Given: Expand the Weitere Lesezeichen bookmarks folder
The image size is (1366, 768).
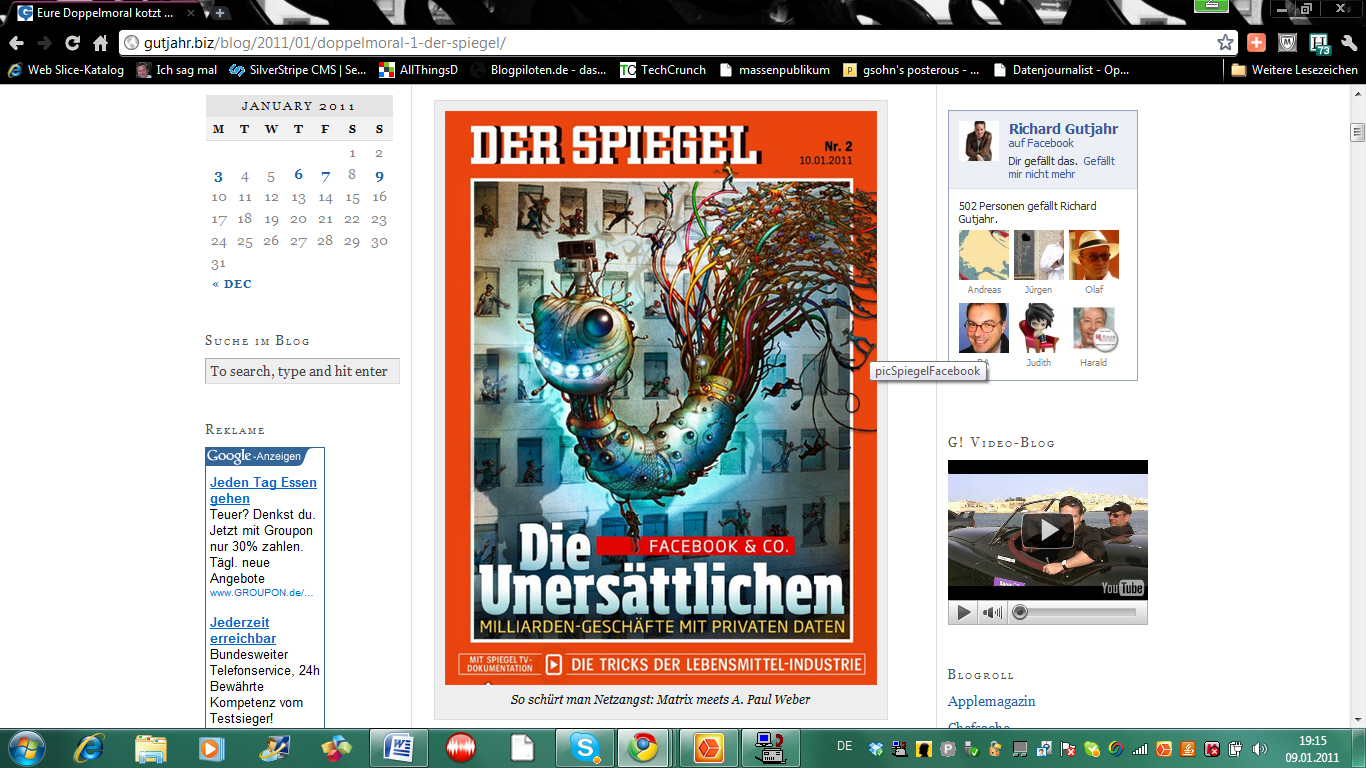Looking at the screenshot, I should point(1295,70).
